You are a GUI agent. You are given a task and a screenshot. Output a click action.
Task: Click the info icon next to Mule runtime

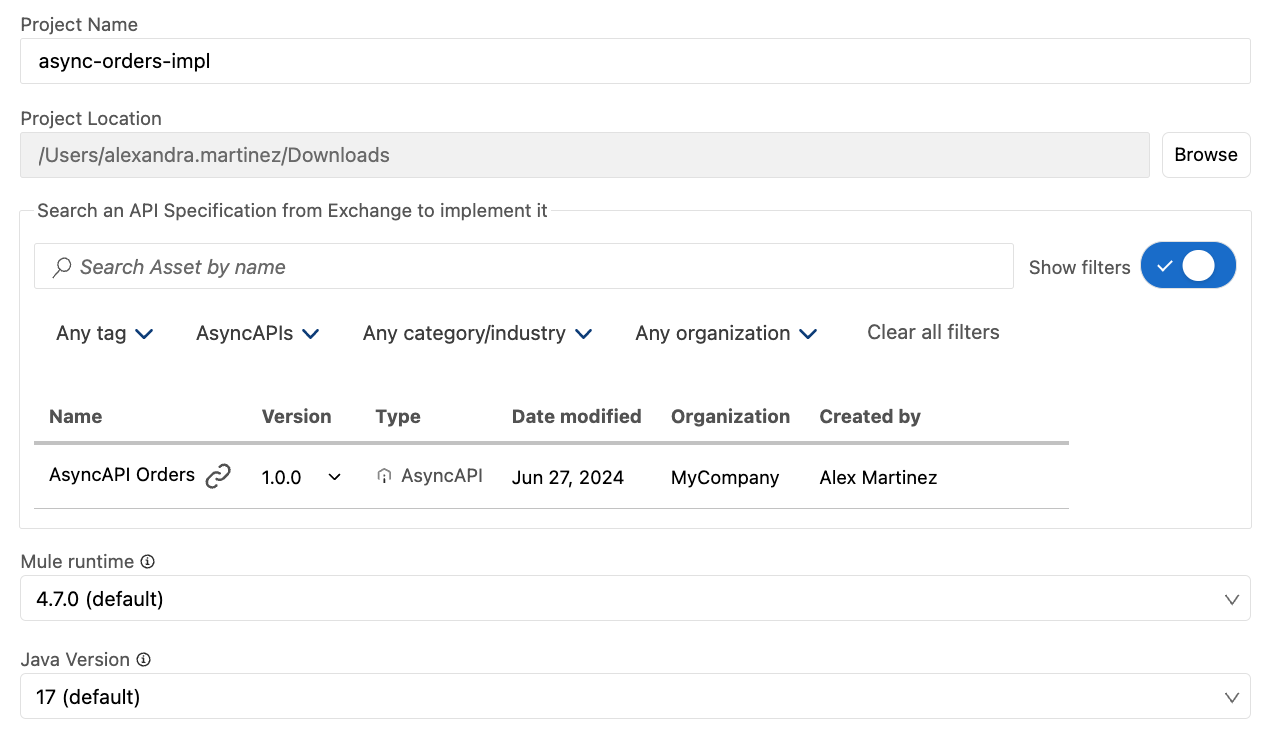(x=148, y=561)
